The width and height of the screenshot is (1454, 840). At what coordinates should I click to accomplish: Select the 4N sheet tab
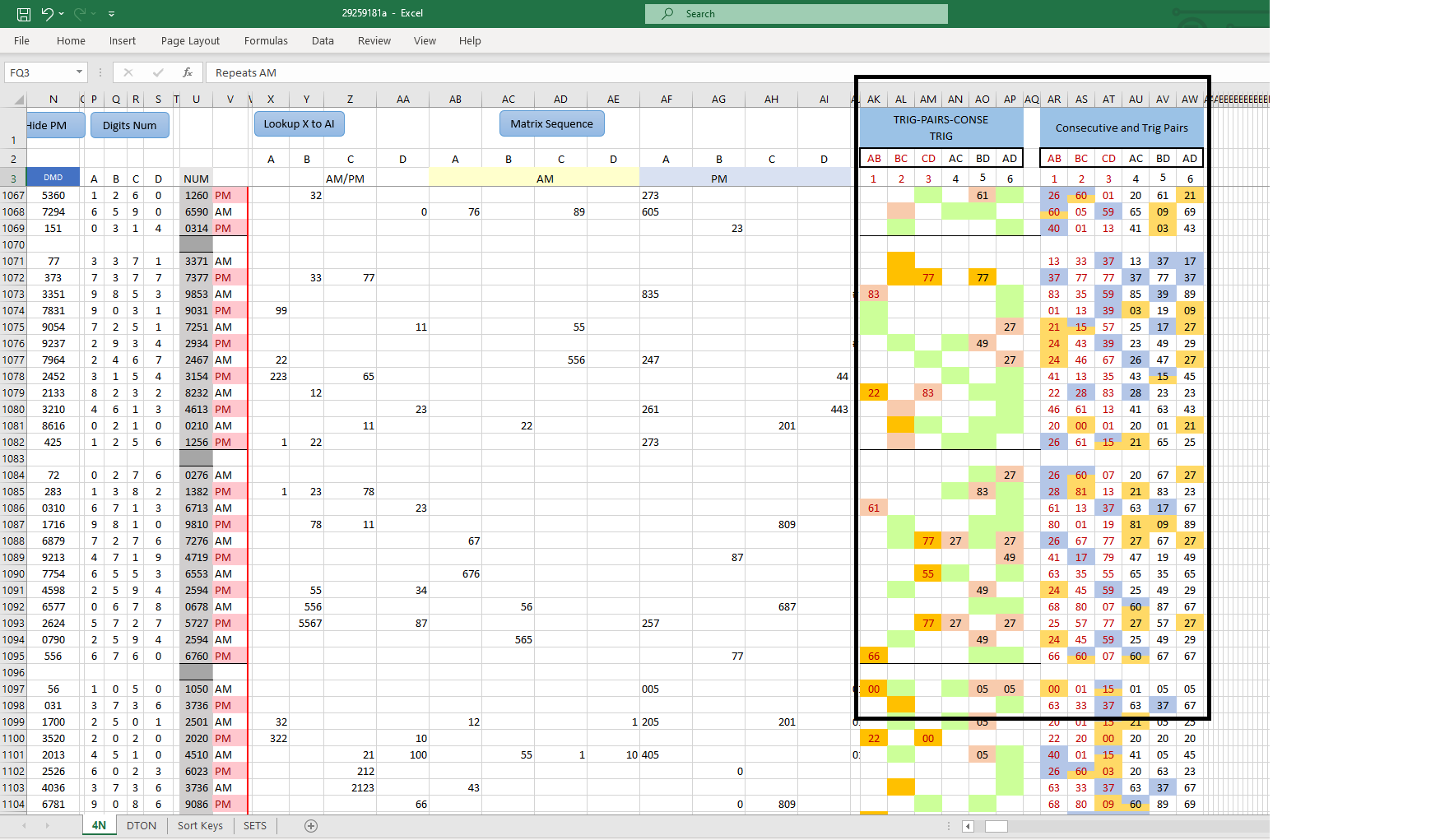pyautogui.click(x=99, y=825)
